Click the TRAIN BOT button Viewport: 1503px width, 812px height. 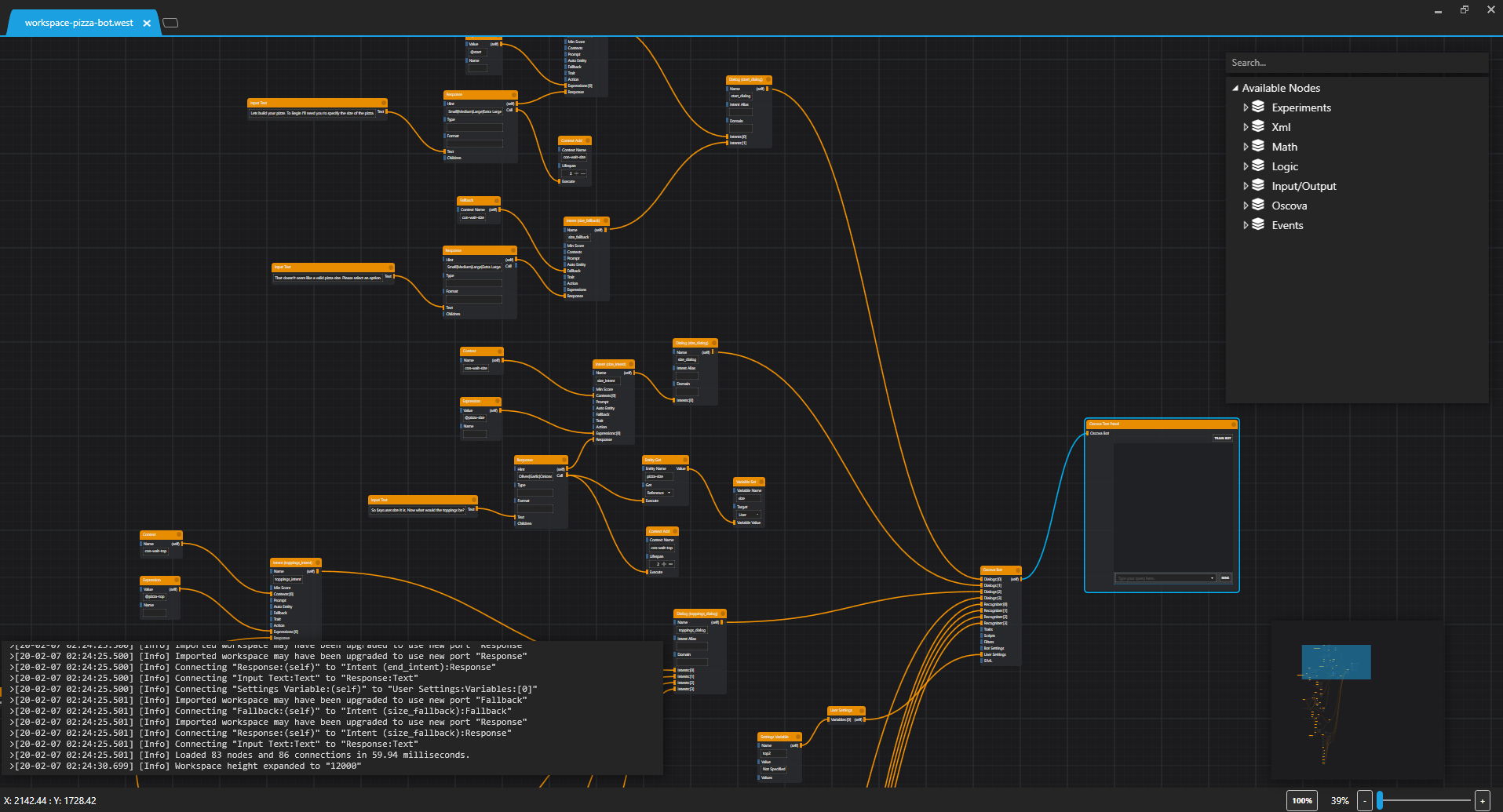[1223, 438]
